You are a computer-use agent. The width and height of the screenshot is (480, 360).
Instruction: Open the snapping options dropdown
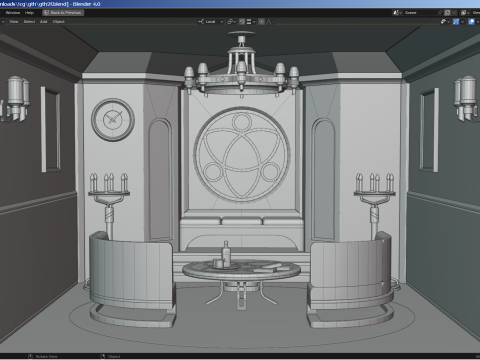(251, 22)
